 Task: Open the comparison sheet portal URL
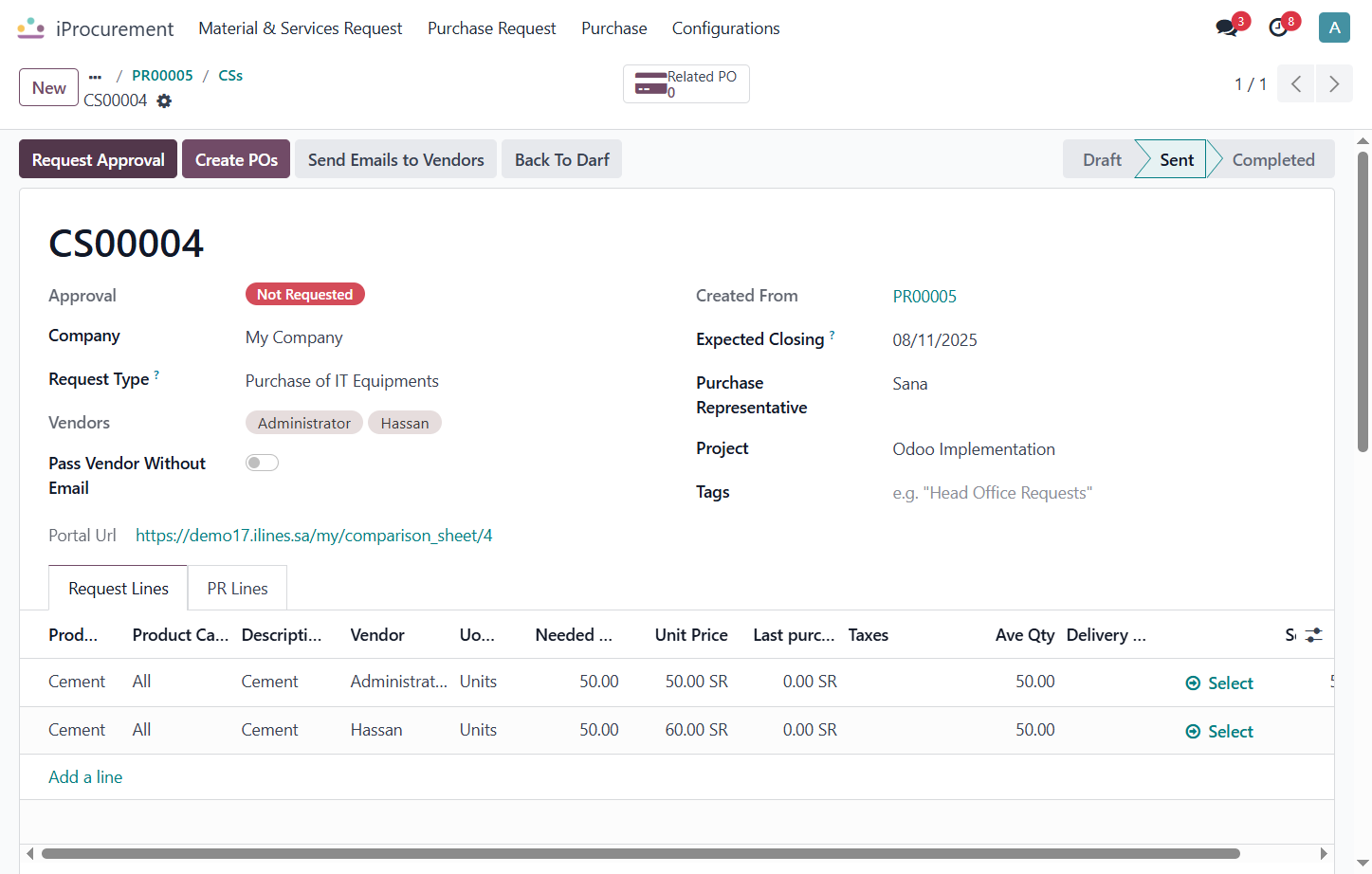click(x=314, y=536)
